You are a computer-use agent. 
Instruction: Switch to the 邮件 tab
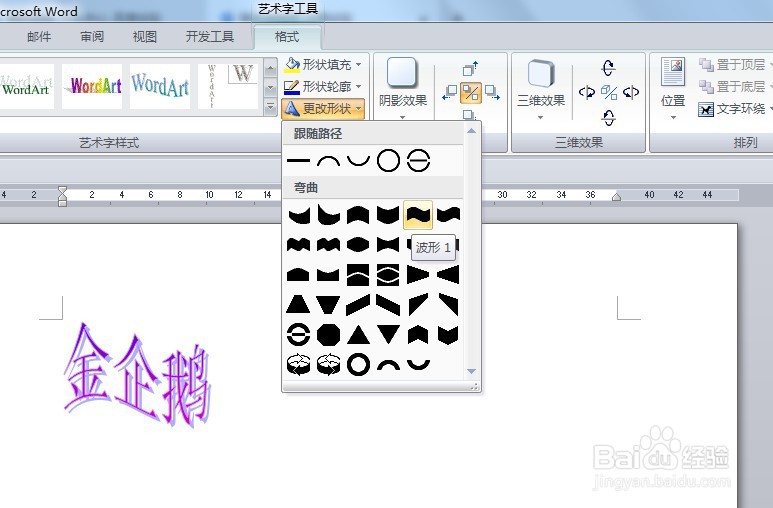[39, 36]
